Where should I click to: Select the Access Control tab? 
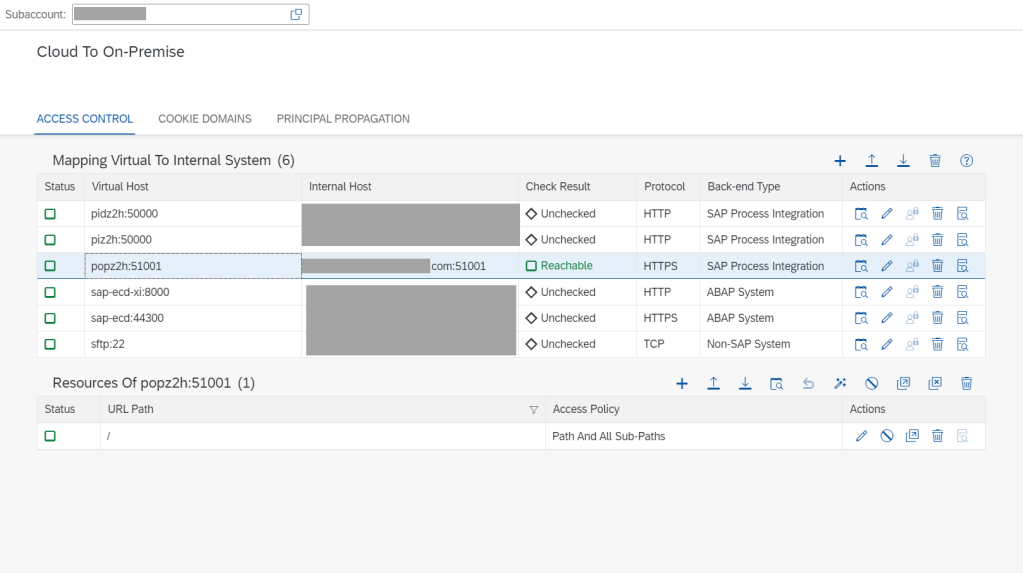coord(85,118)
